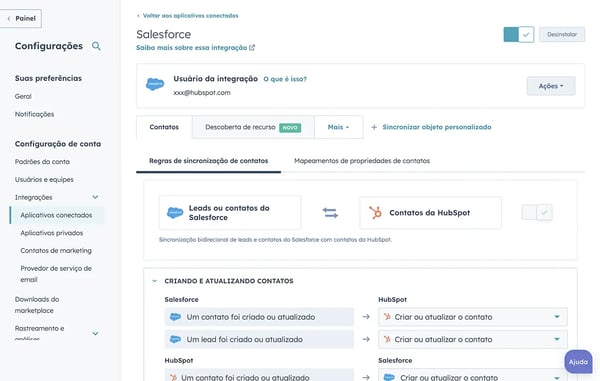The image size is (600, 381).
Task: Click the Salesforce icon in 'Um lead foi criado' row
Action: (x=175, y=339)
